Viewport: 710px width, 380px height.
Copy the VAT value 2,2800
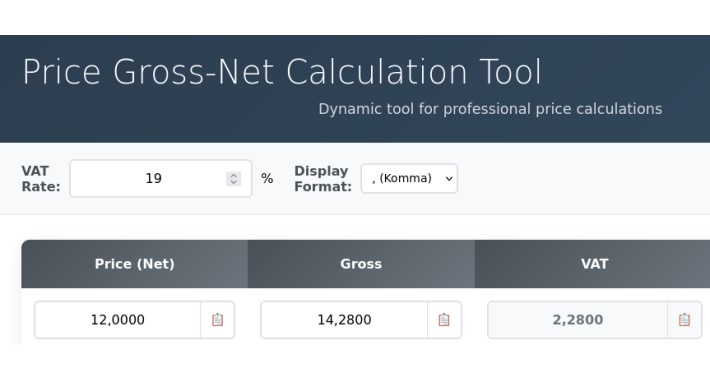click(x=684, y=320)
